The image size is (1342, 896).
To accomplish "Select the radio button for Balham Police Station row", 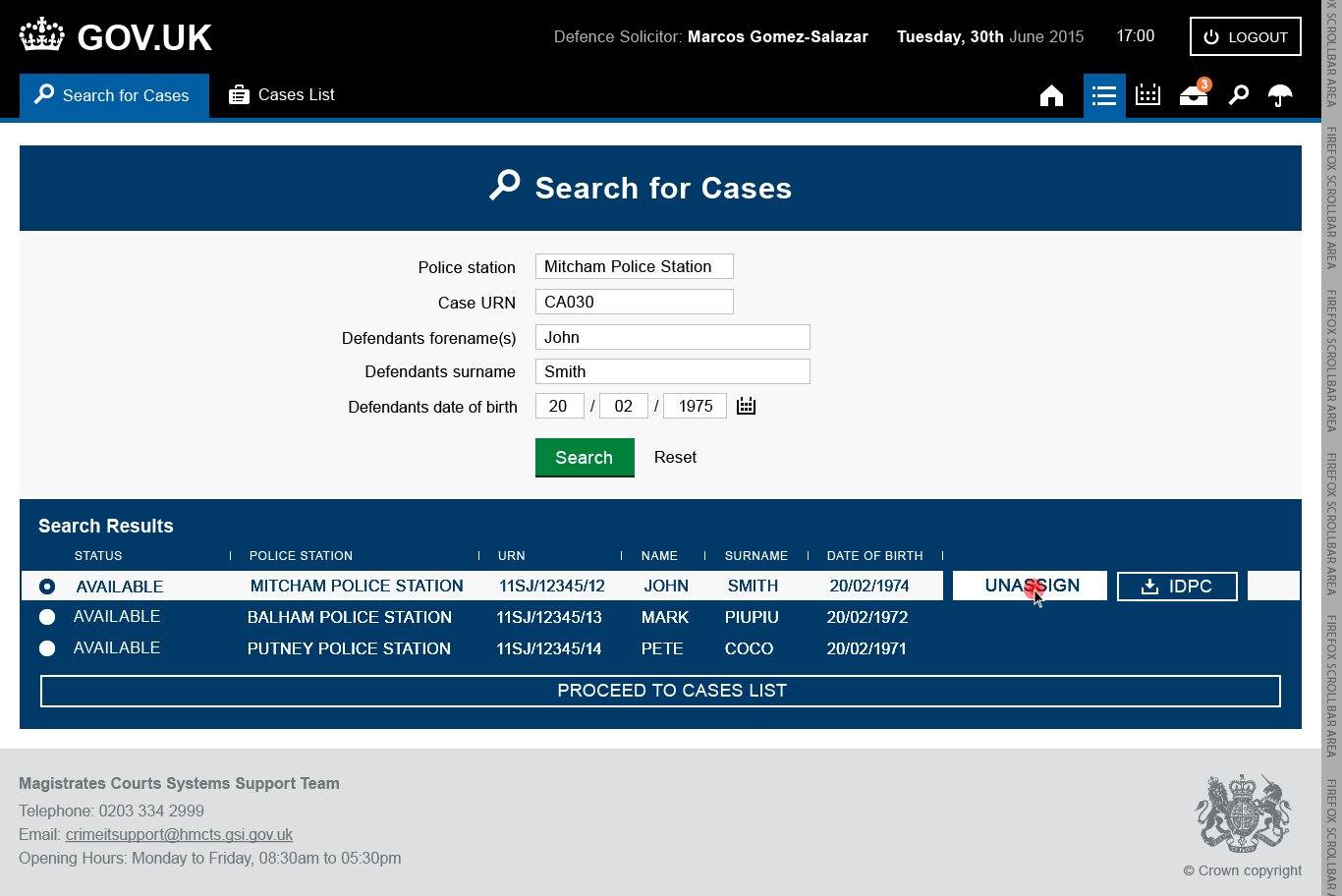I will [x=46, y=617].
